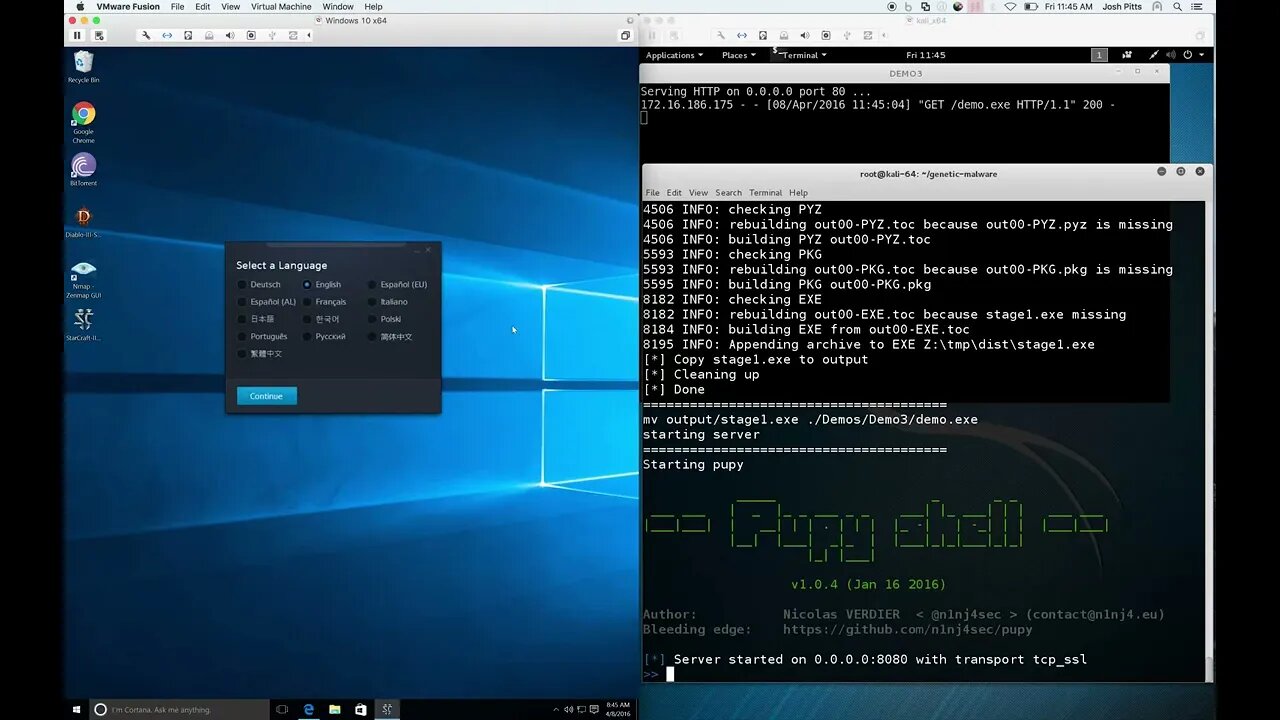The image size is (1280, 720).
Task: Select Português language option
Action: pos(263,336)
